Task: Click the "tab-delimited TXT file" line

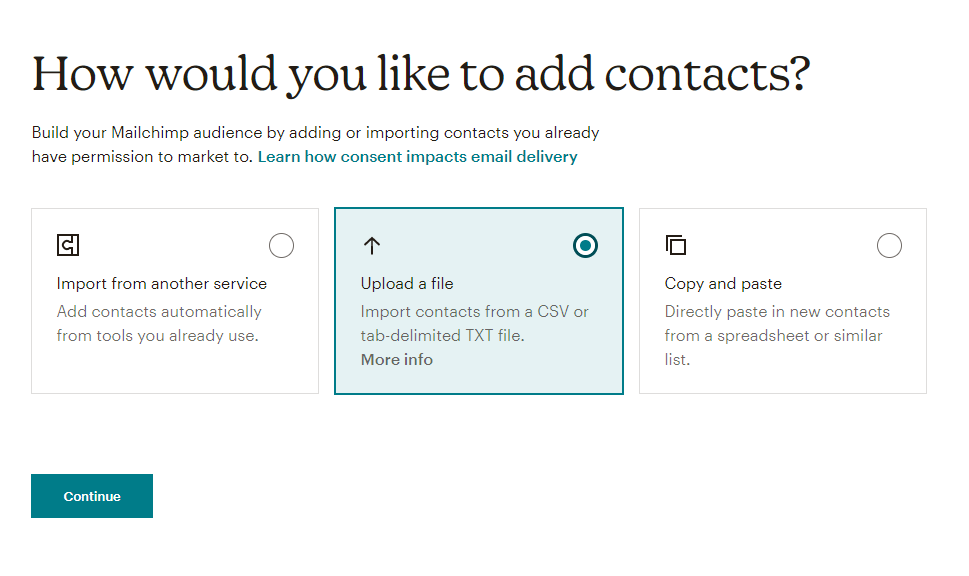Action: pyautogui.click(x=442, y=336)
